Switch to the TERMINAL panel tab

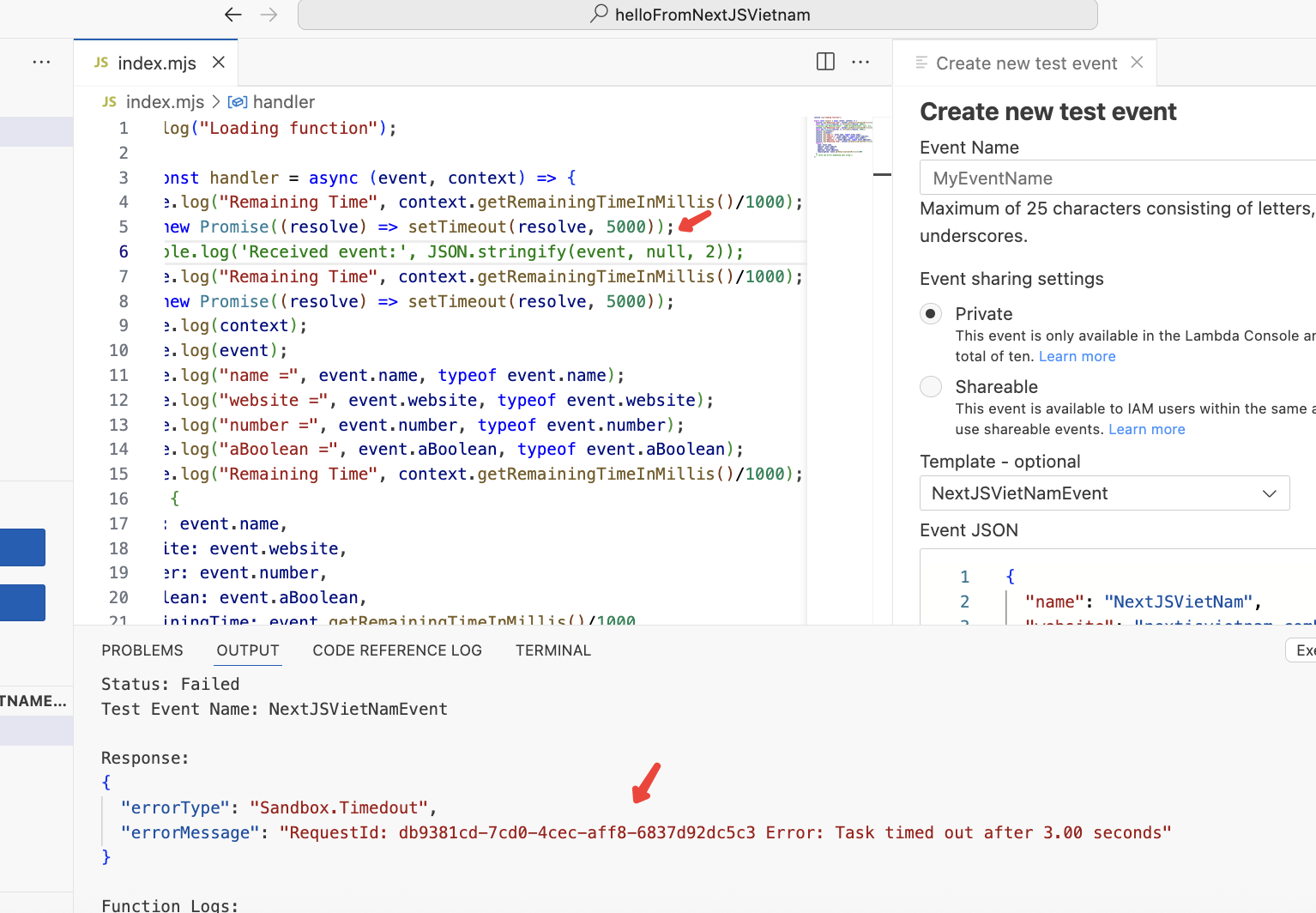[552, 650]
